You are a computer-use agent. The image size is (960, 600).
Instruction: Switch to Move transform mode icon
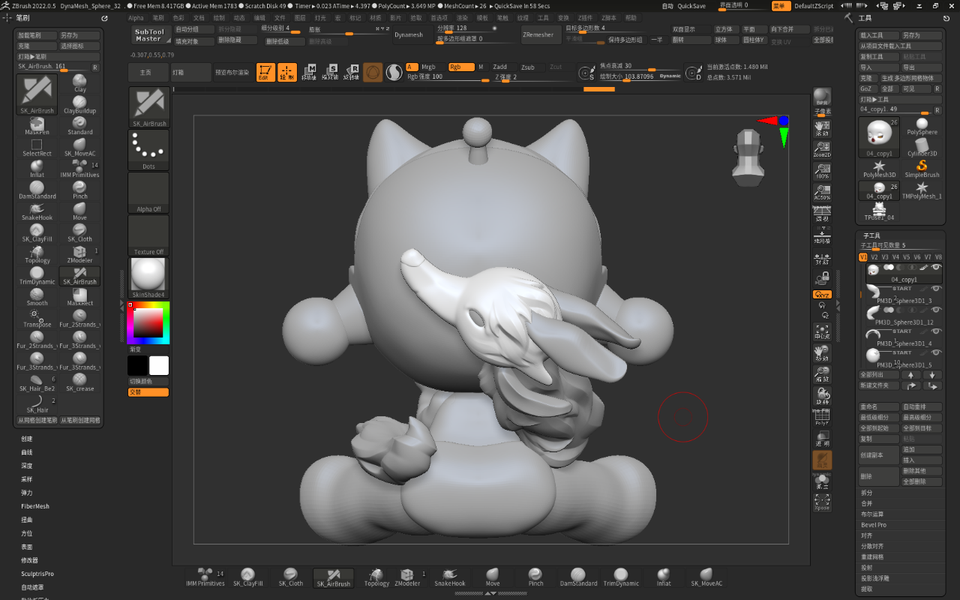click(x=309, y=72)
